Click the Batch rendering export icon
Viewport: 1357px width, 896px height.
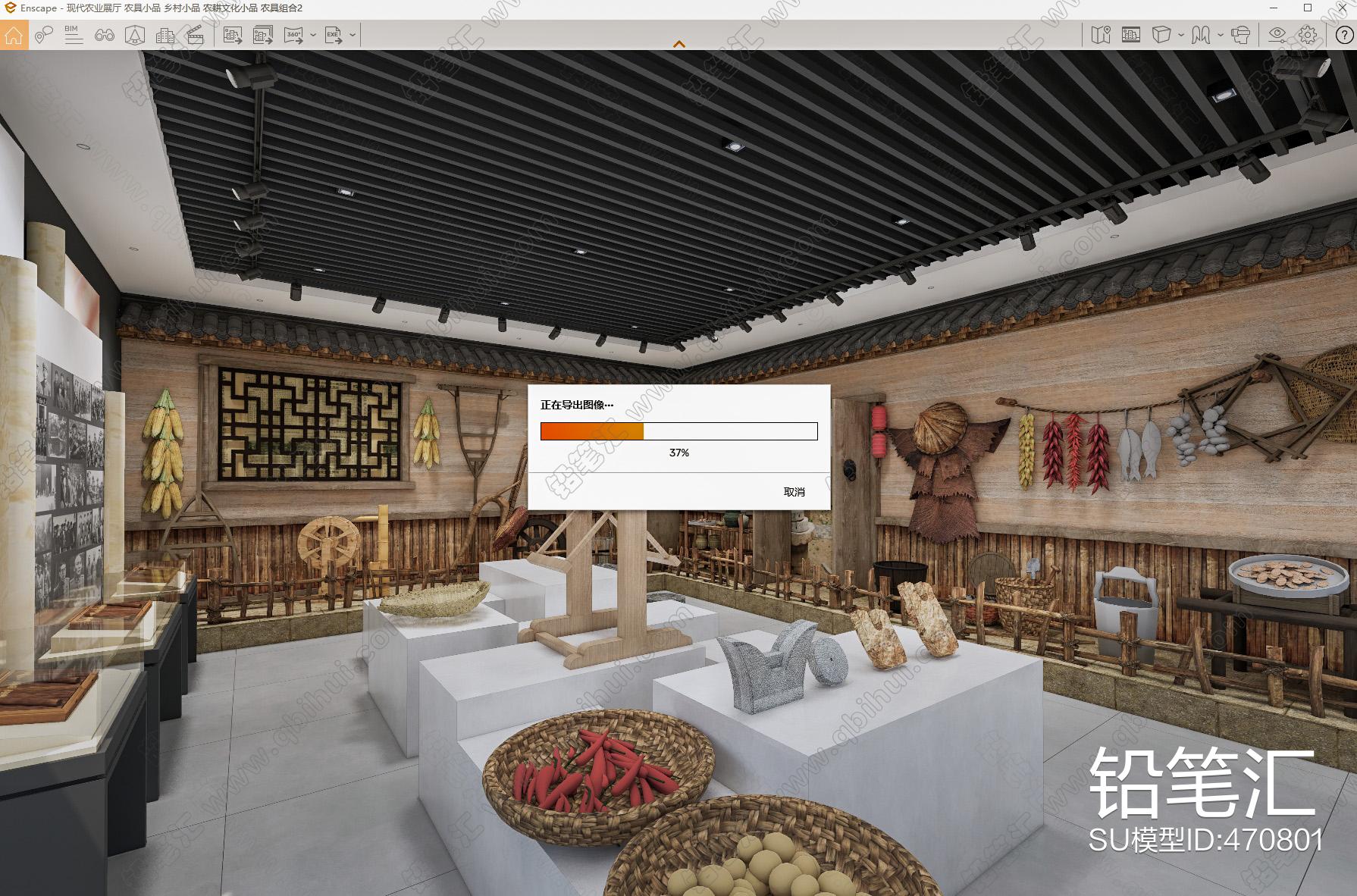tap(263, 35)
